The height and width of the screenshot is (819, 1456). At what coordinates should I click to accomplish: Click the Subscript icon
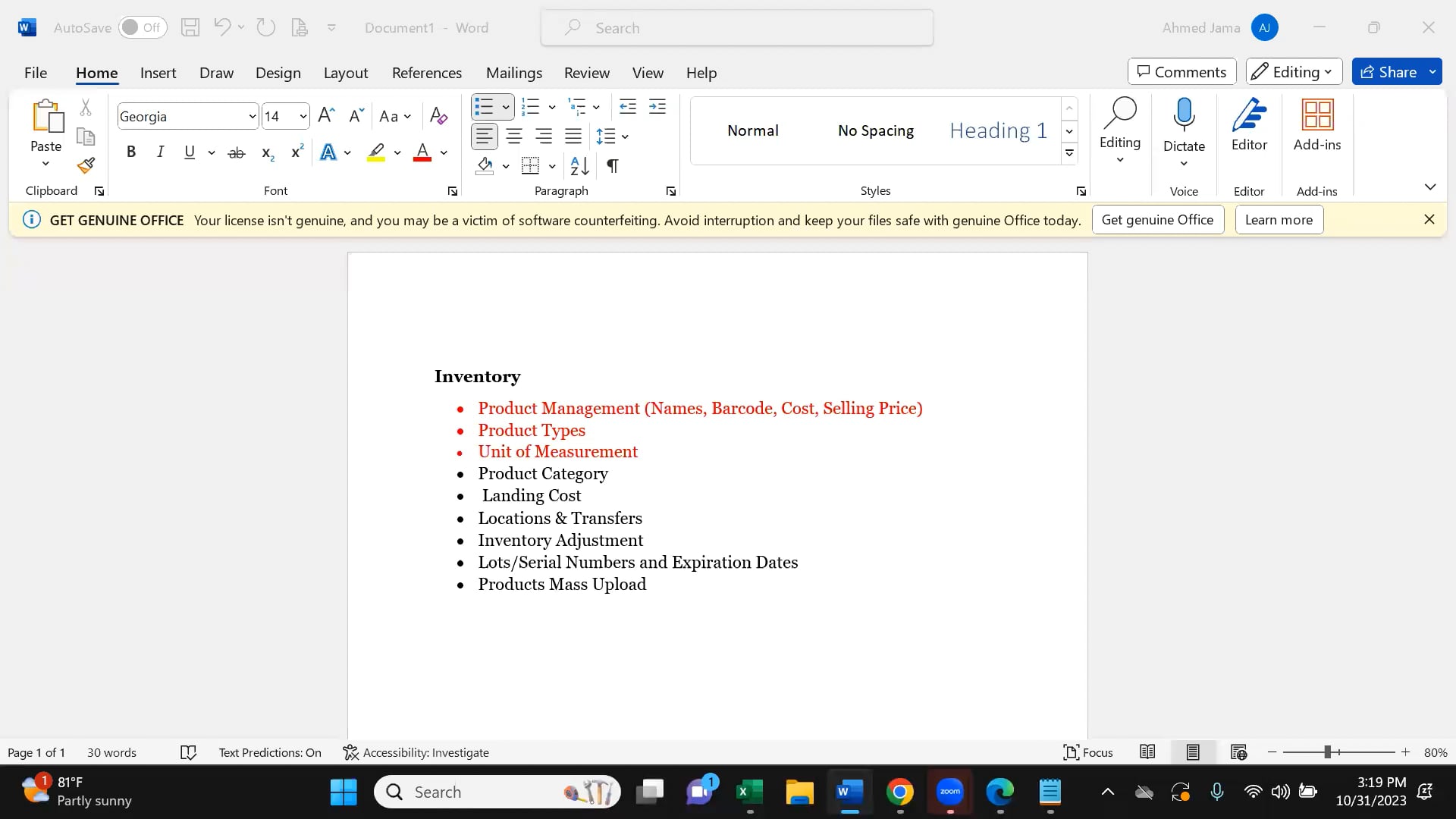coord(267,152)
